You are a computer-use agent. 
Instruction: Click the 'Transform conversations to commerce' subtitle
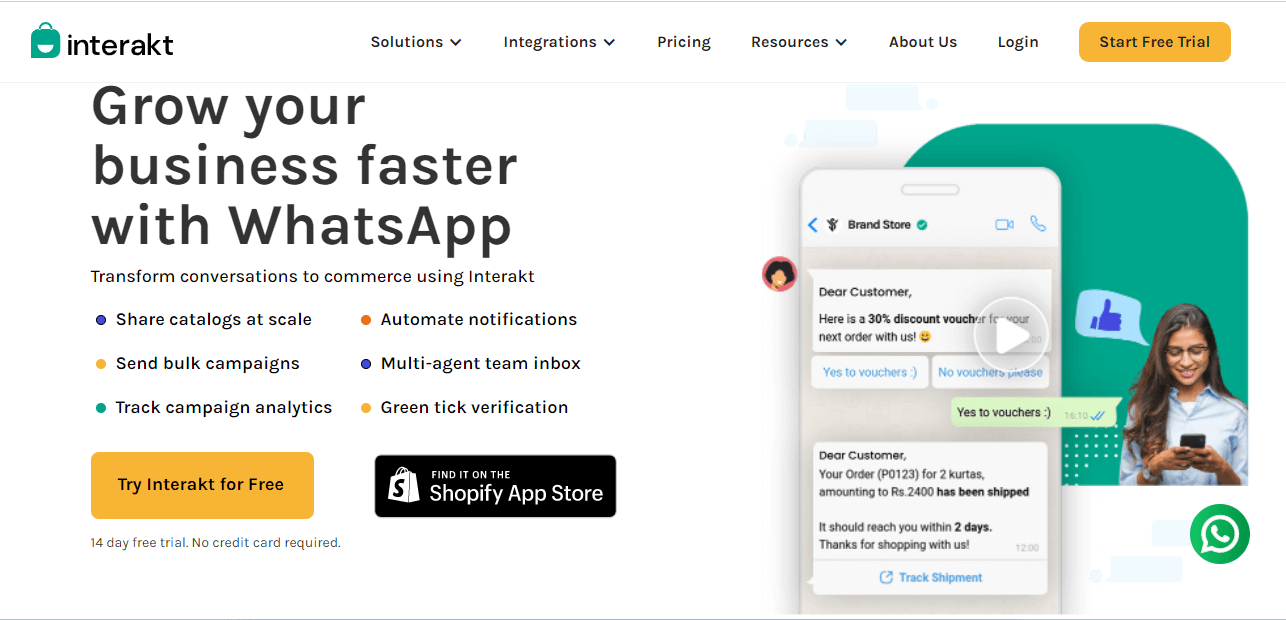313,276
